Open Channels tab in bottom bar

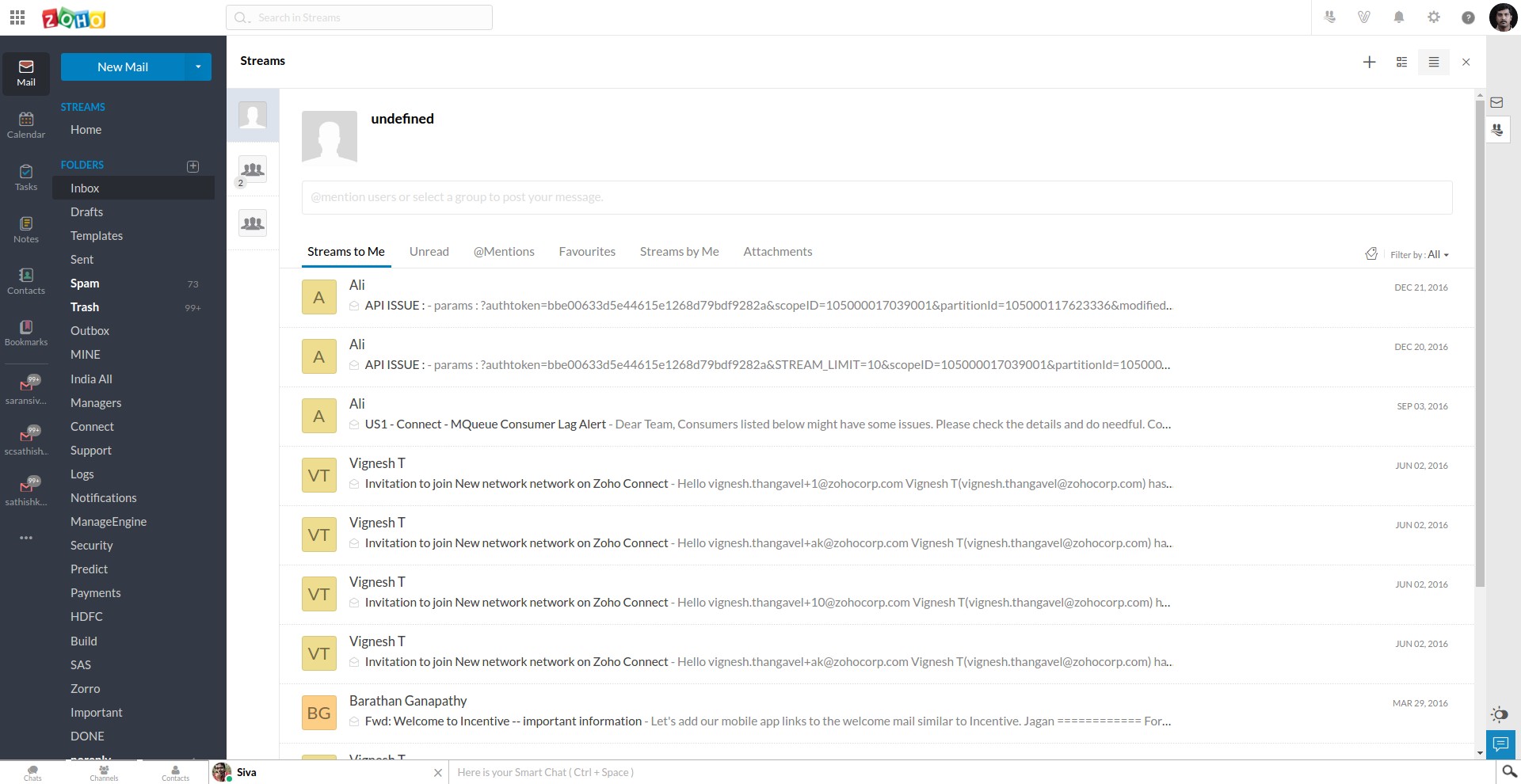[104, 772]
